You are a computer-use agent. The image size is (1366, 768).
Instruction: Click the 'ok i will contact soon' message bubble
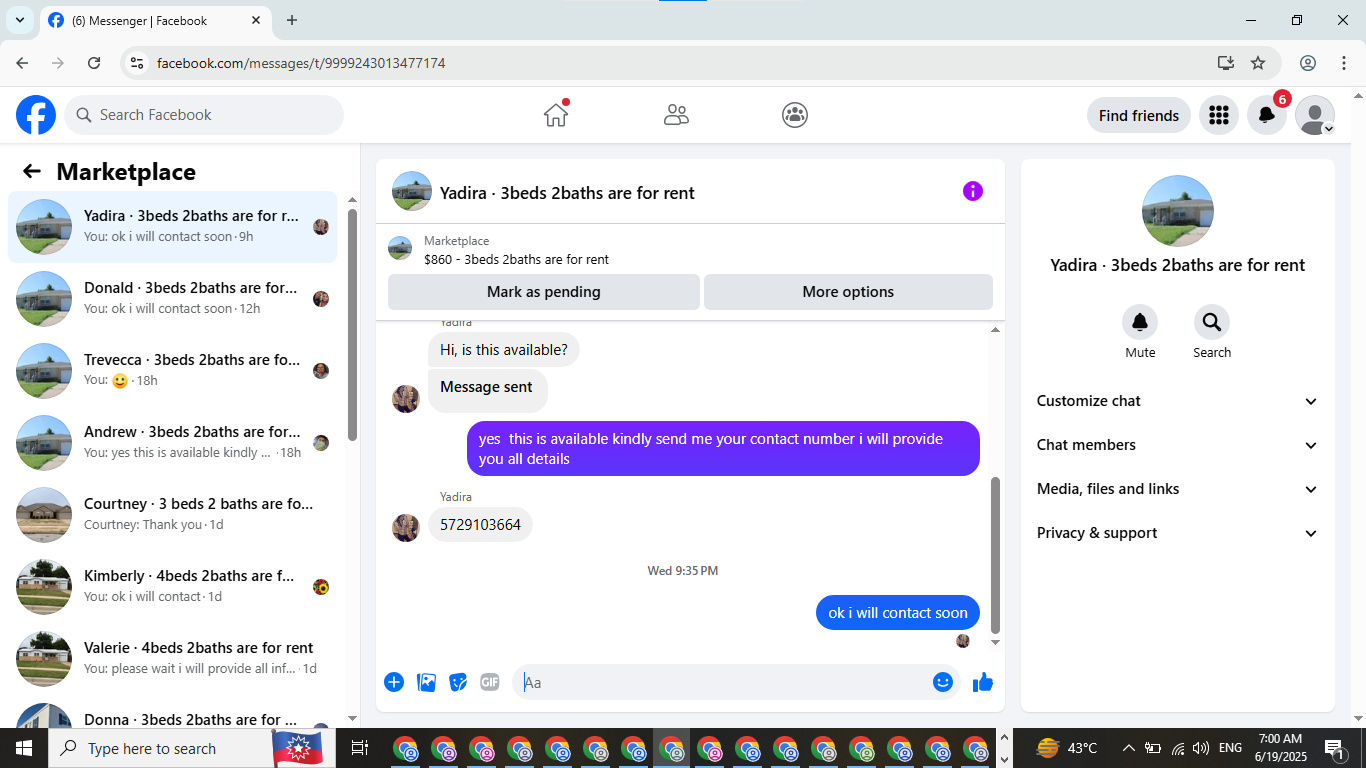point(898,613)
